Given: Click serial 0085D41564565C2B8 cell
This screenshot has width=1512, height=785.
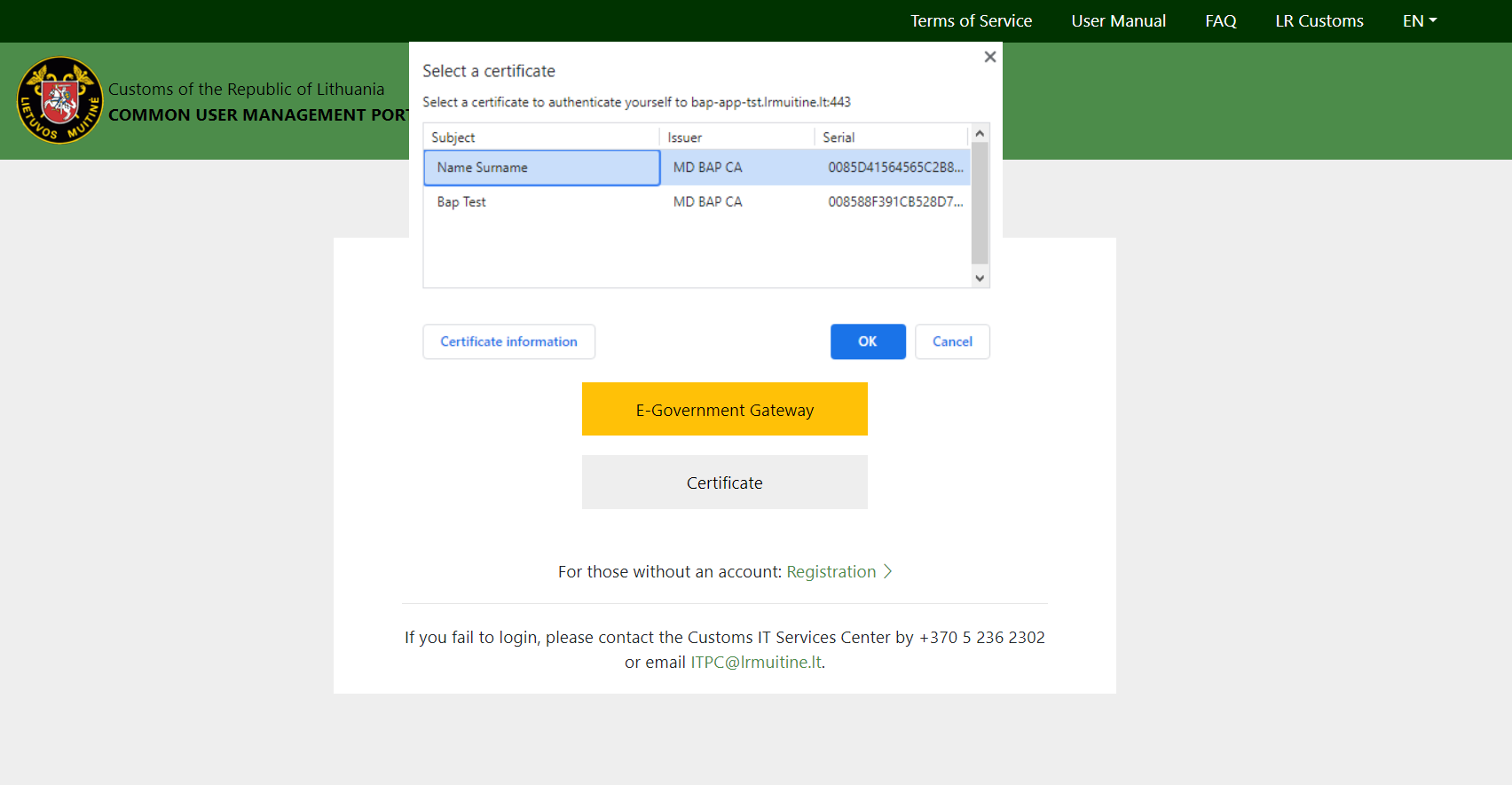Looking at the screenshot, I should click(x=895, y=168).
